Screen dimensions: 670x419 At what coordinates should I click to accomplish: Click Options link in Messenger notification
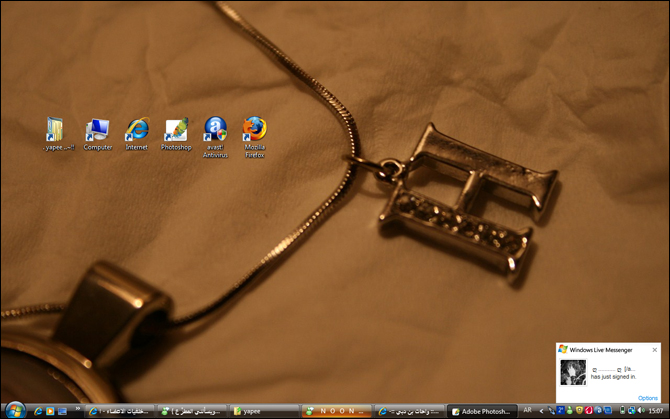tap(648, 398)
